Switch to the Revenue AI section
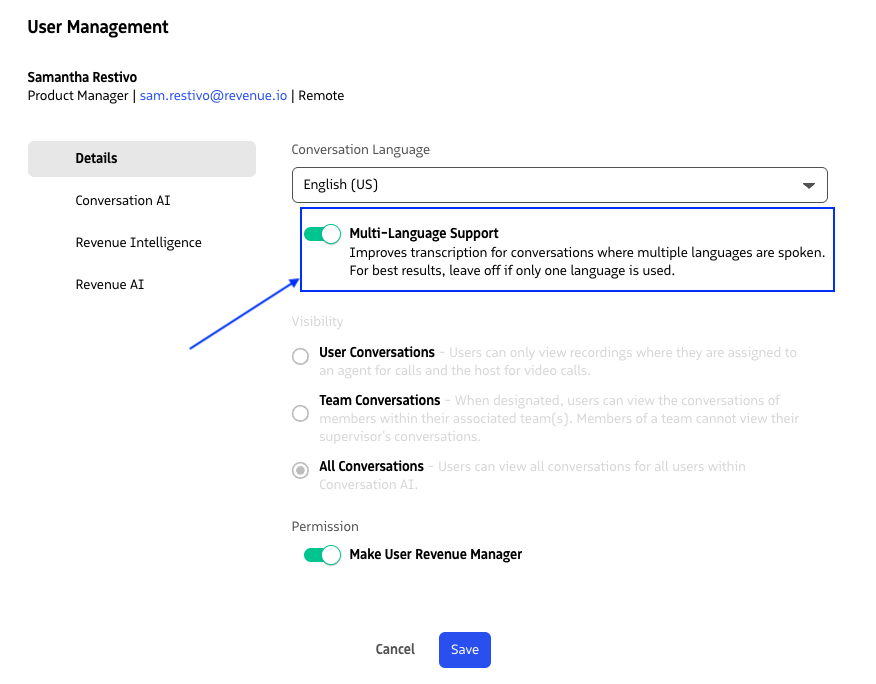The width and height of the screenshot is (876, 684). tap(110, 284)
